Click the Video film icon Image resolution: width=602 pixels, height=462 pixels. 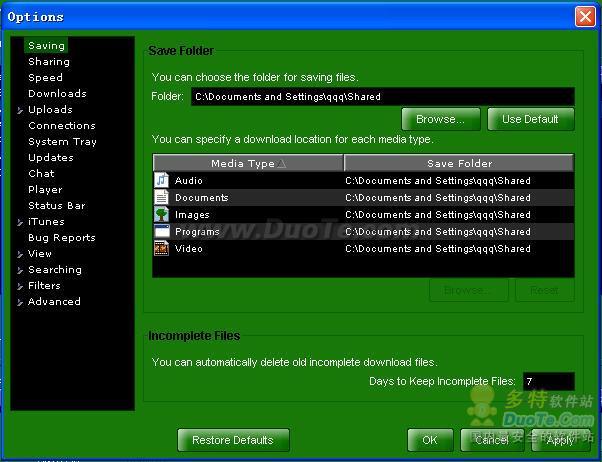click(x=161, y=248)
